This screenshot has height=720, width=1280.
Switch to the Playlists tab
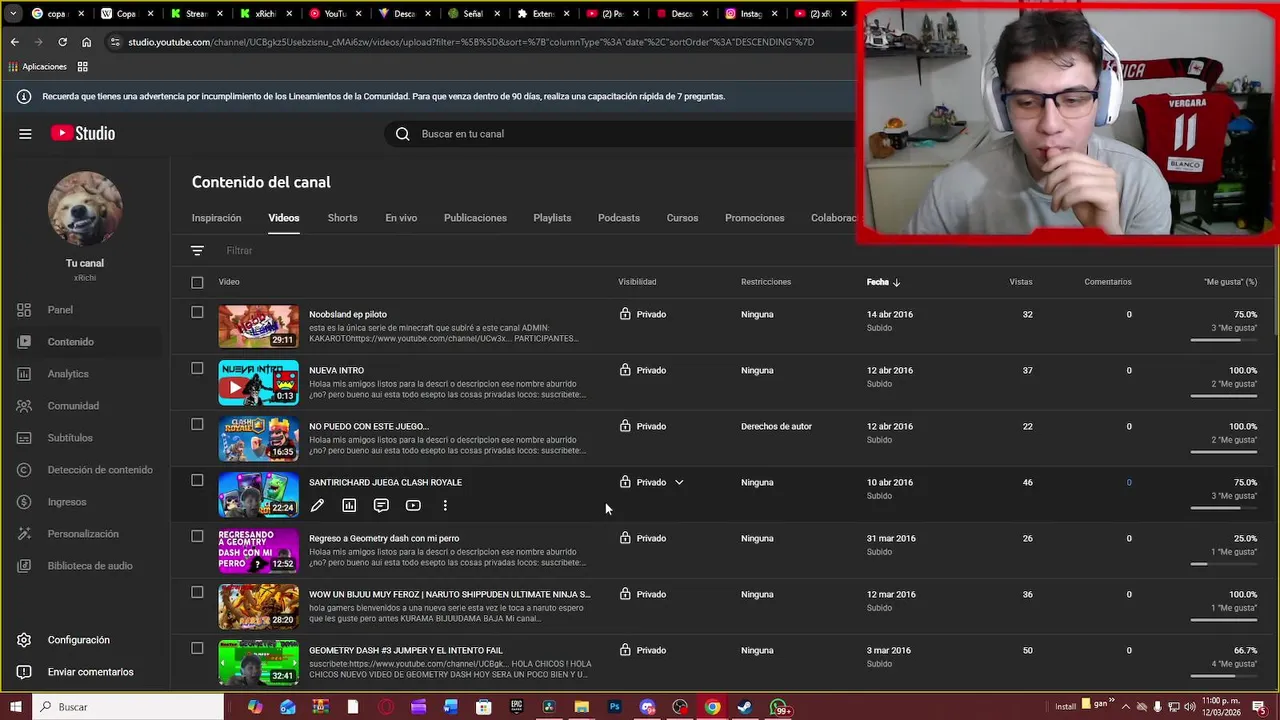click(552, 218)
